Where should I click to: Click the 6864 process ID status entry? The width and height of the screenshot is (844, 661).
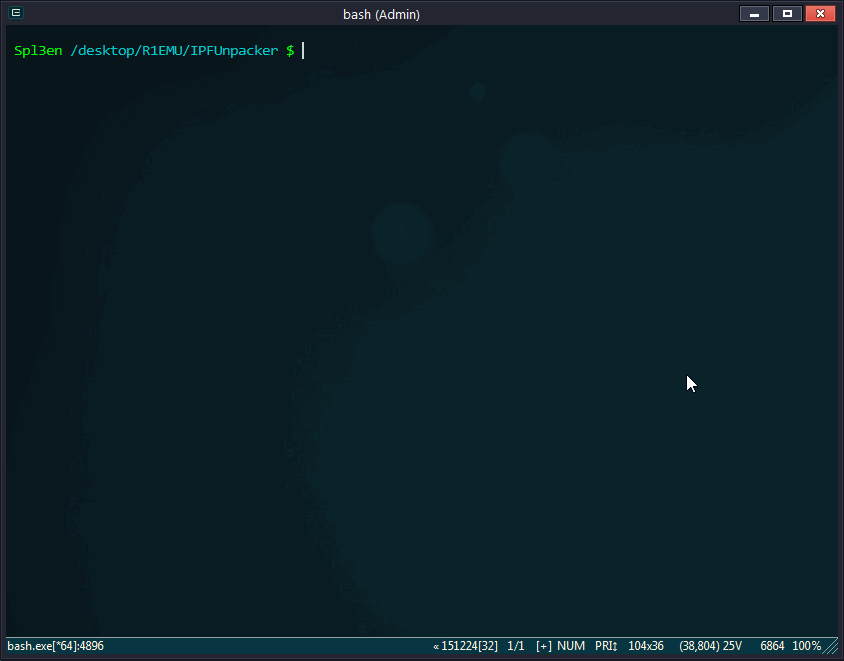(772, 646)
